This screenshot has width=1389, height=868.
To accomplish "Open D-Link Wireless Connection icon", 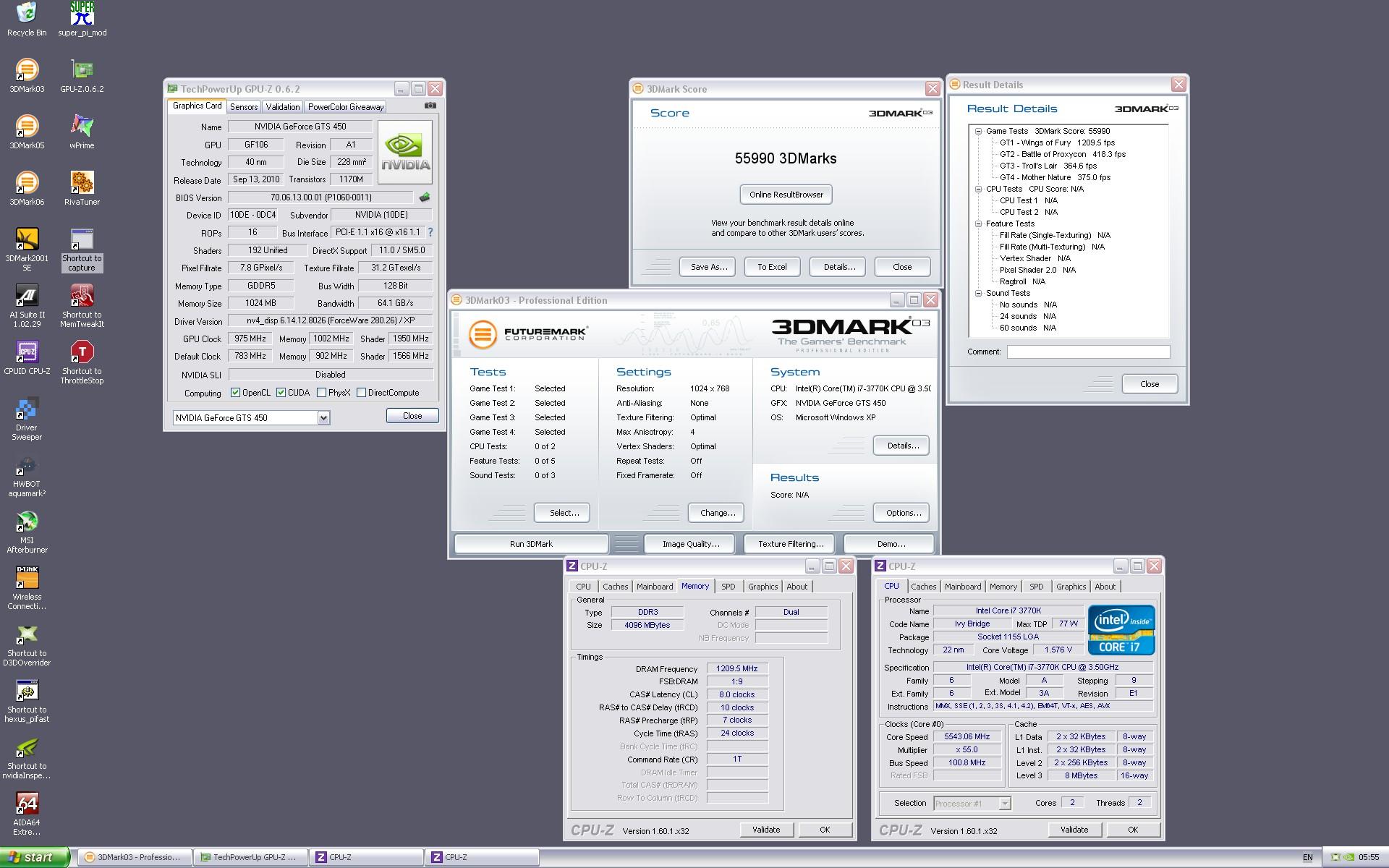I will (27, 588).
